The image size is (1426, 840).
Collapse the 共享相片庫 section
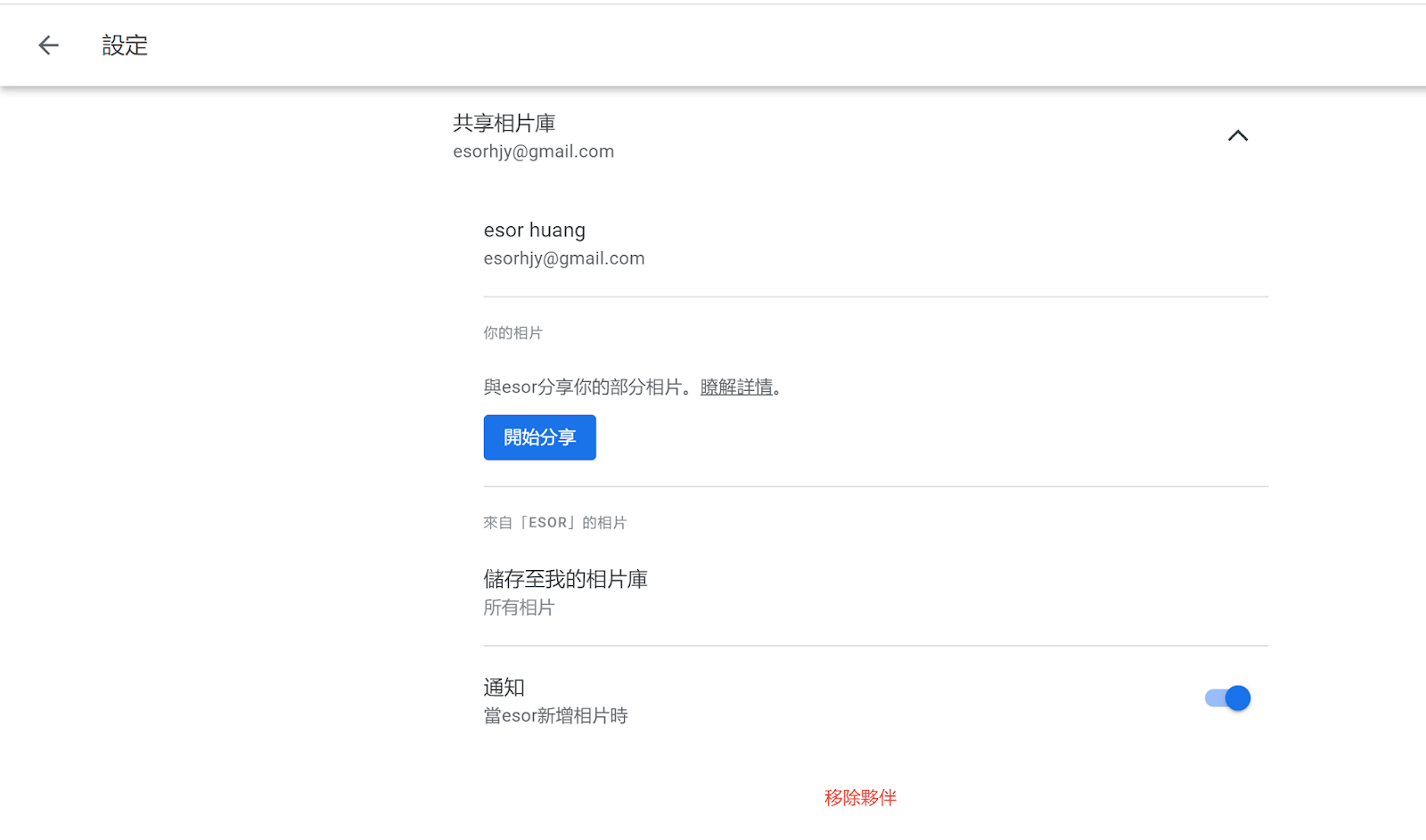pos(1237,135)
